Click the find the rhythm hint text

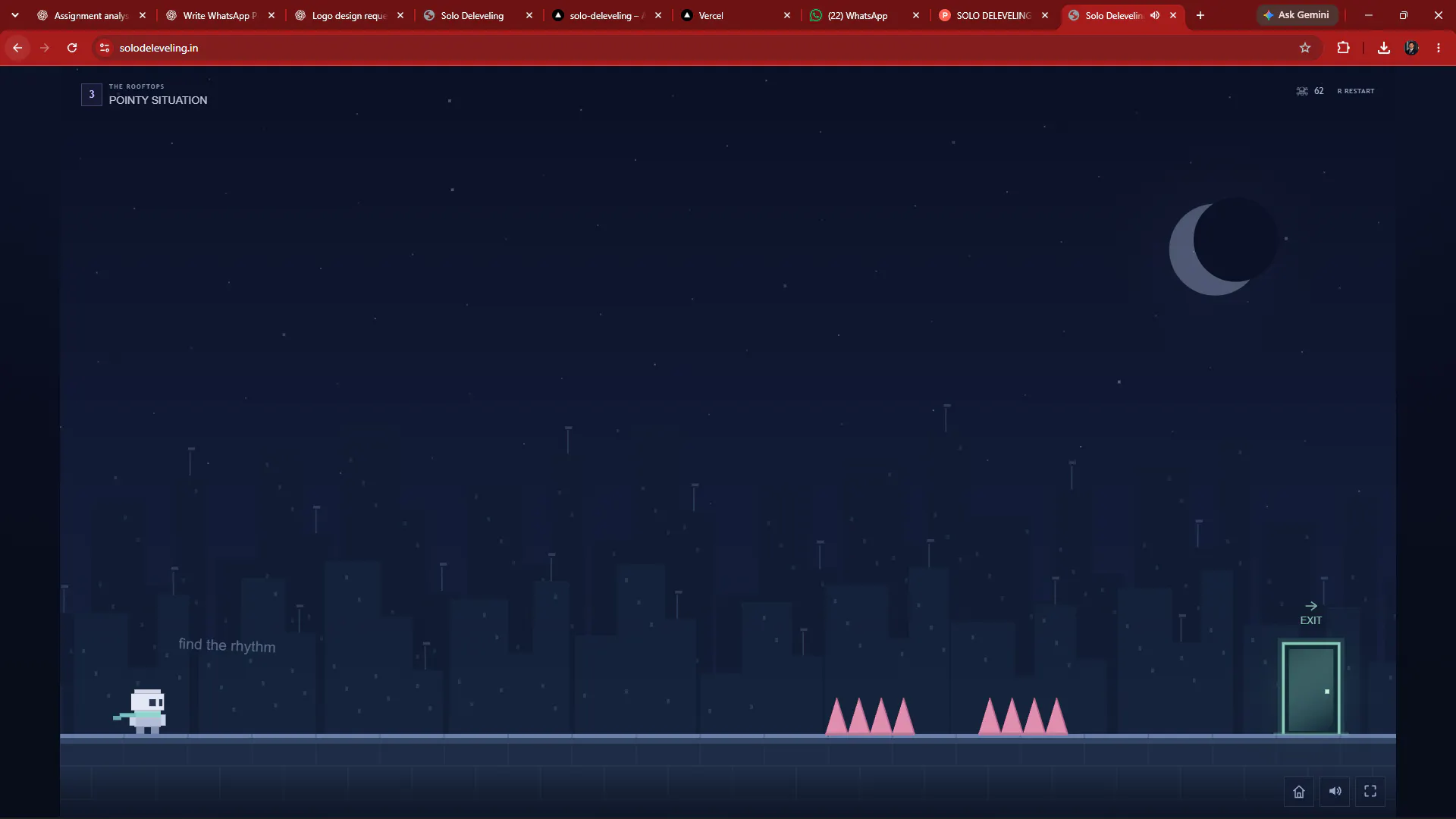227,645
